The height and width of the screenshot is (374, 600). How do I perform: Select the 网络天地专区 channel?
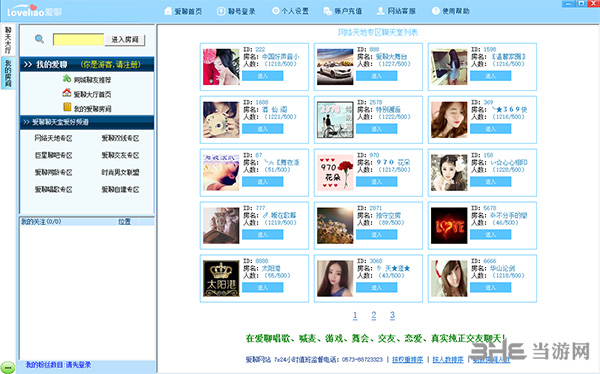54,138
